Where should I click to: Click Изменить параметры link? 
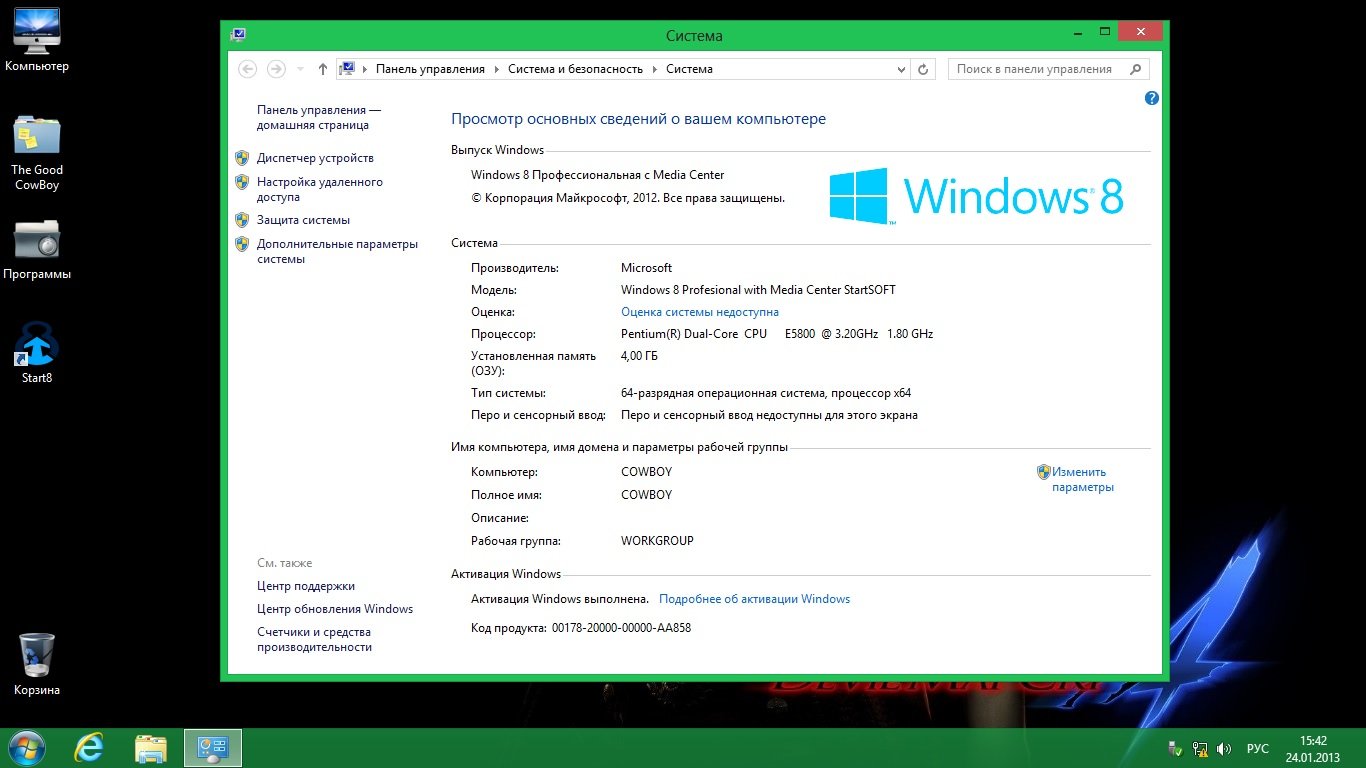(1083, 480)
